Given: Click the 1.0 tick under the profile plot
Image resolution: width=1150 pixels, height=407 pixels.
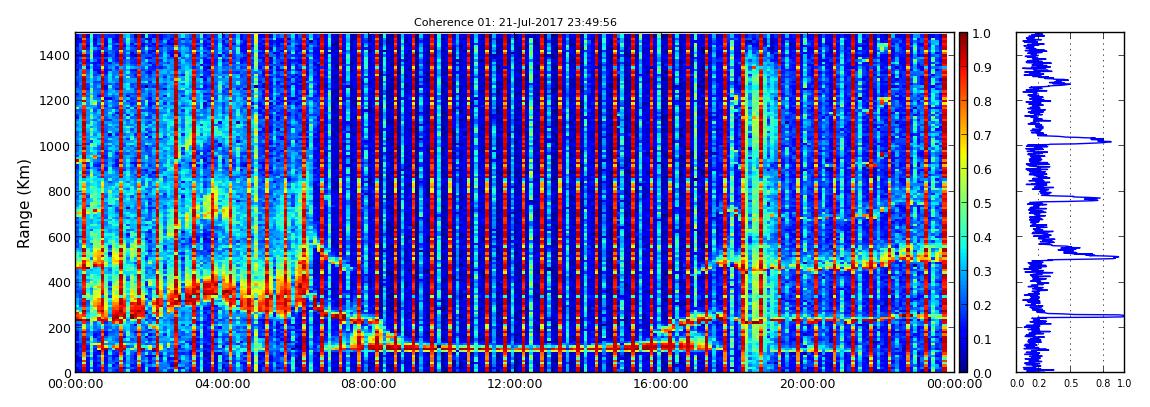Looking at the screenshot, I should click(1124, 384).
